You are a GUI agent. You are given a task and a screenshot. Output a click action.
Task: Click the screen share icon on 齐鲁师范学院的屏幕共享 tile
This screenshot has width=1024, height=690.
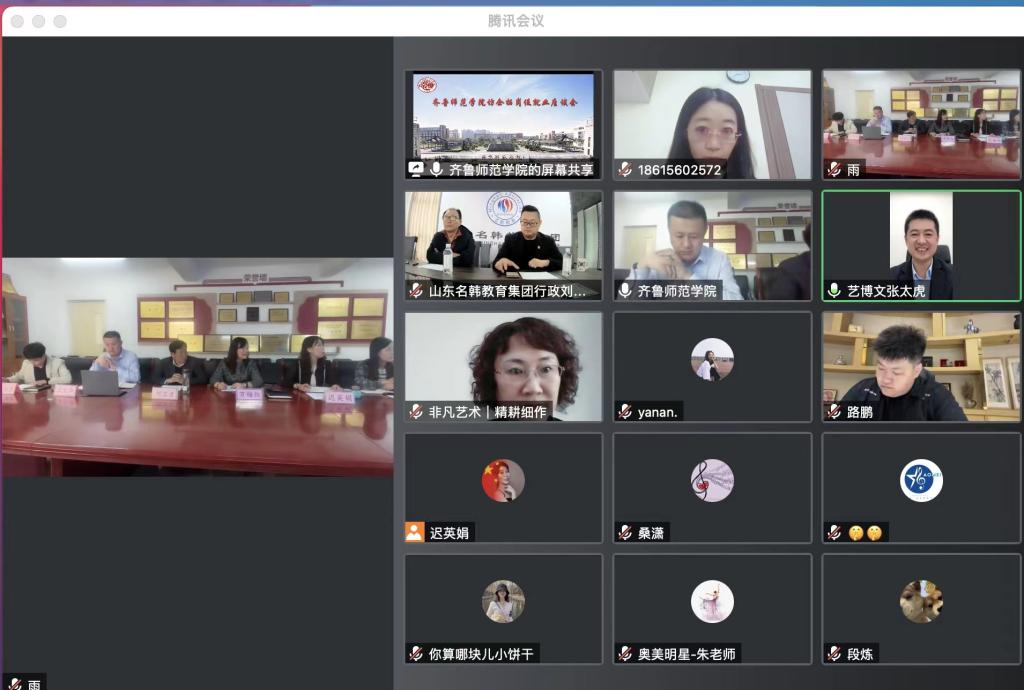pyautogui.click(x=416, y=170)
